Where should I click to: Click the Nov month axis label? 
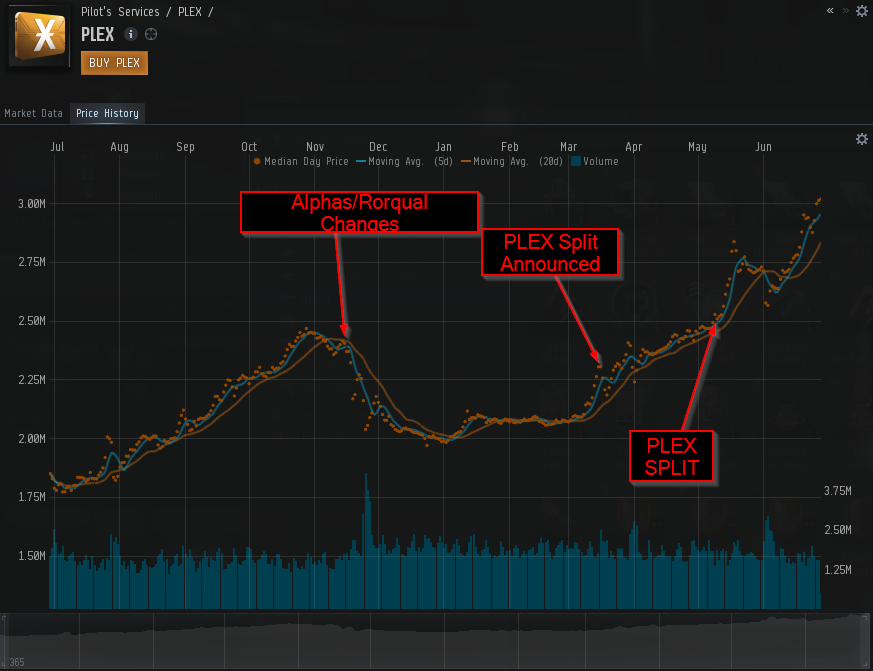315,147
